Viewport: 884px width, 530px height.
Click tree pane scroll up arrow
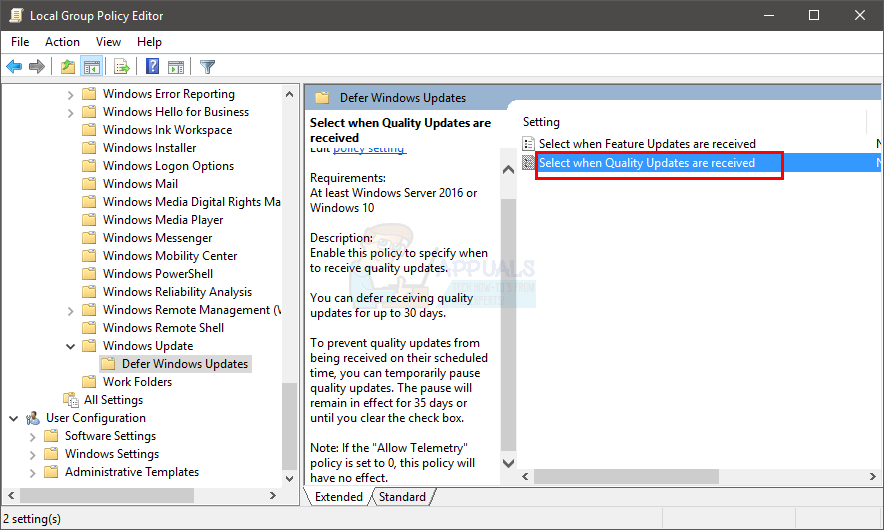[x=289, y=94]
